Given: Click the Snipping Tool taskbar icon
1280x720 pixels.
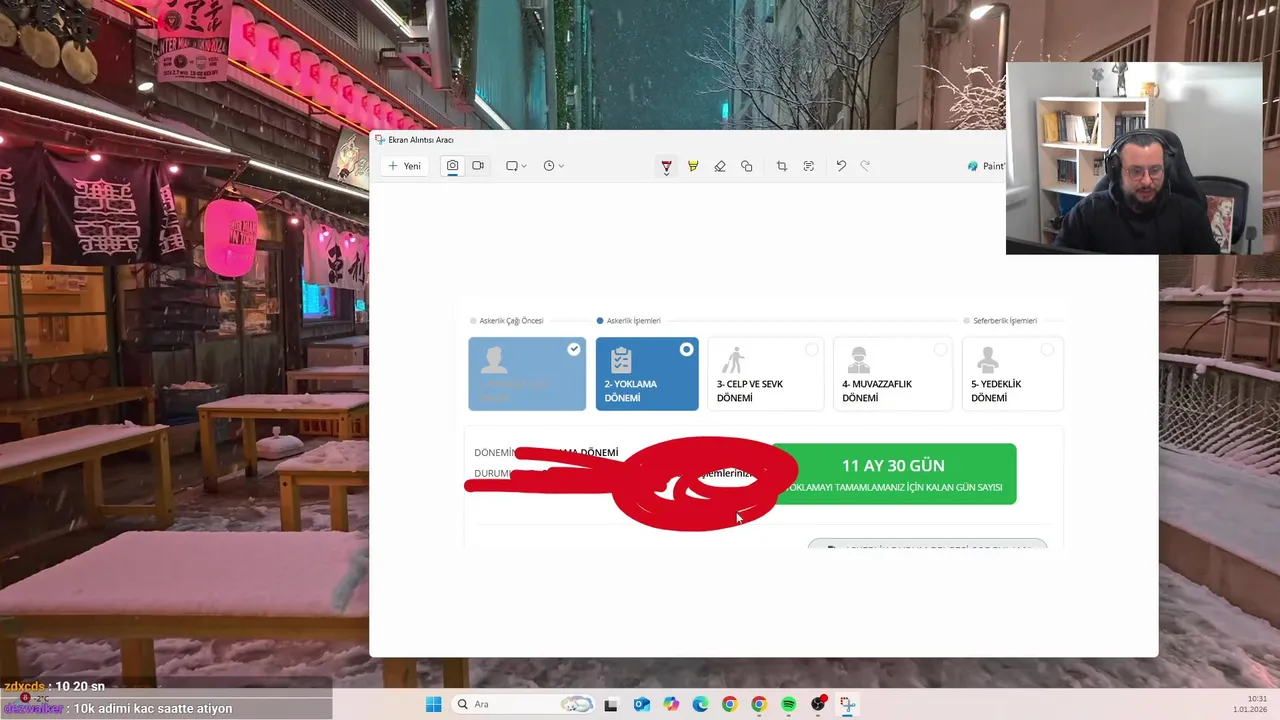Looking at the screenshot, I should (x=848, y=704).
